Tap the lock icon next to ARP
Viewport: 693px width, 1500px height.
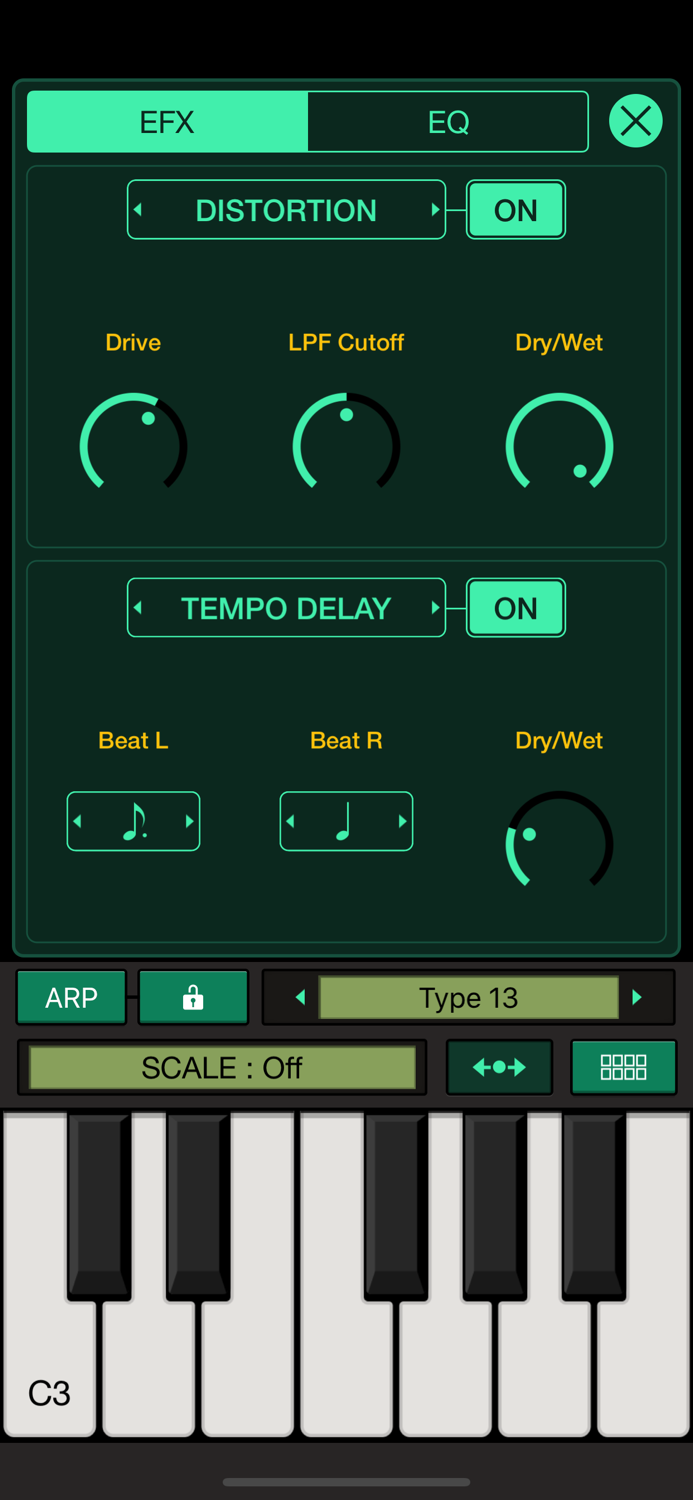[193, 997]
